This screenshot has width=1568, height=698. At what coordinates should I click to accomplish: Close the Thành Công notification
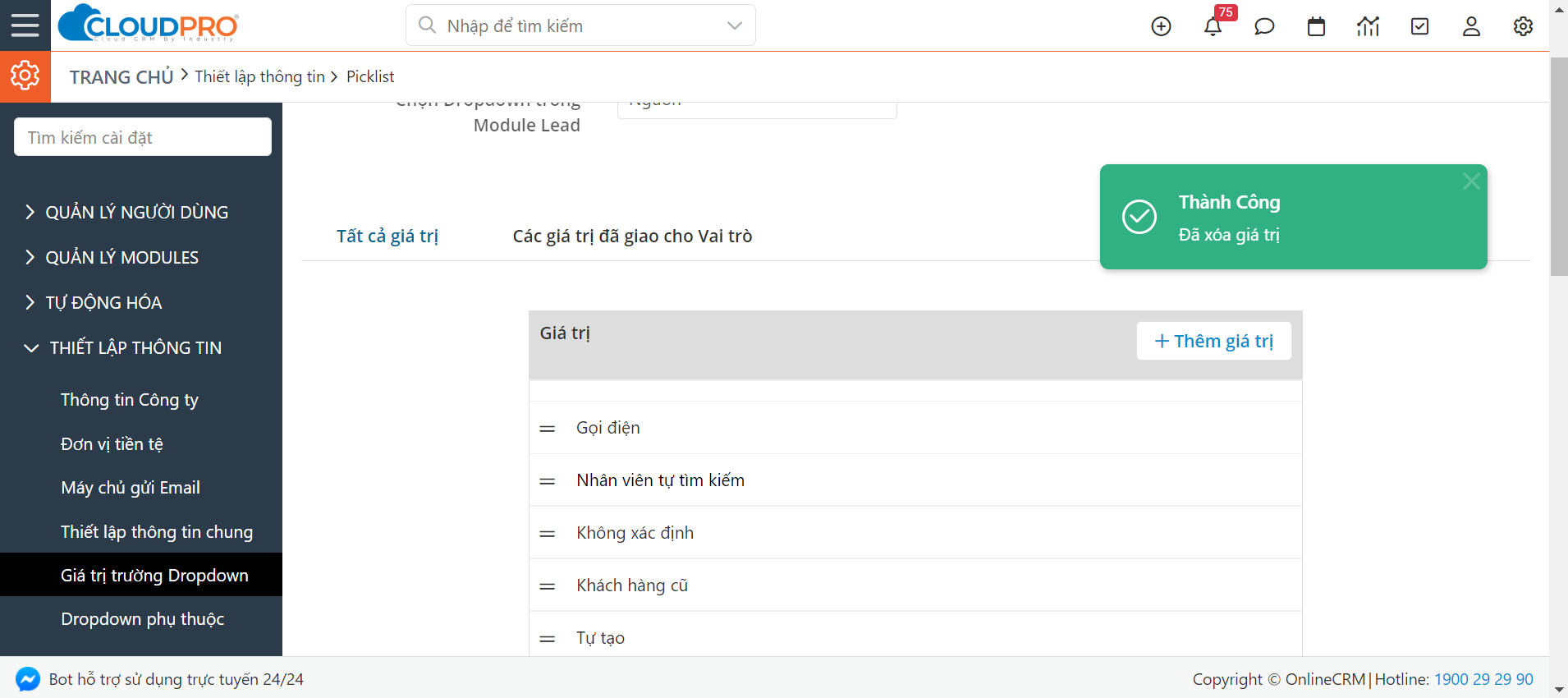(1471, 181)
